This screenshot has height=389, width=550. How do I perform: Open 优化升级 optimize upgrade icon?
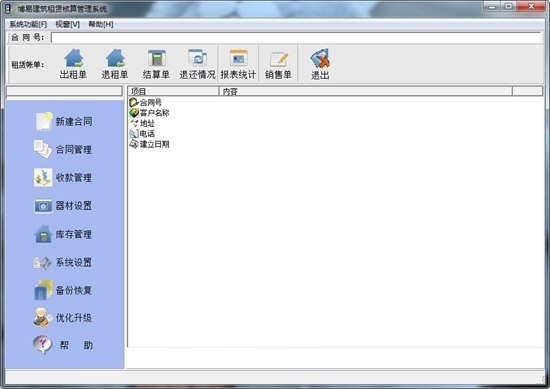pyautogui.click(x=43, y=317)
